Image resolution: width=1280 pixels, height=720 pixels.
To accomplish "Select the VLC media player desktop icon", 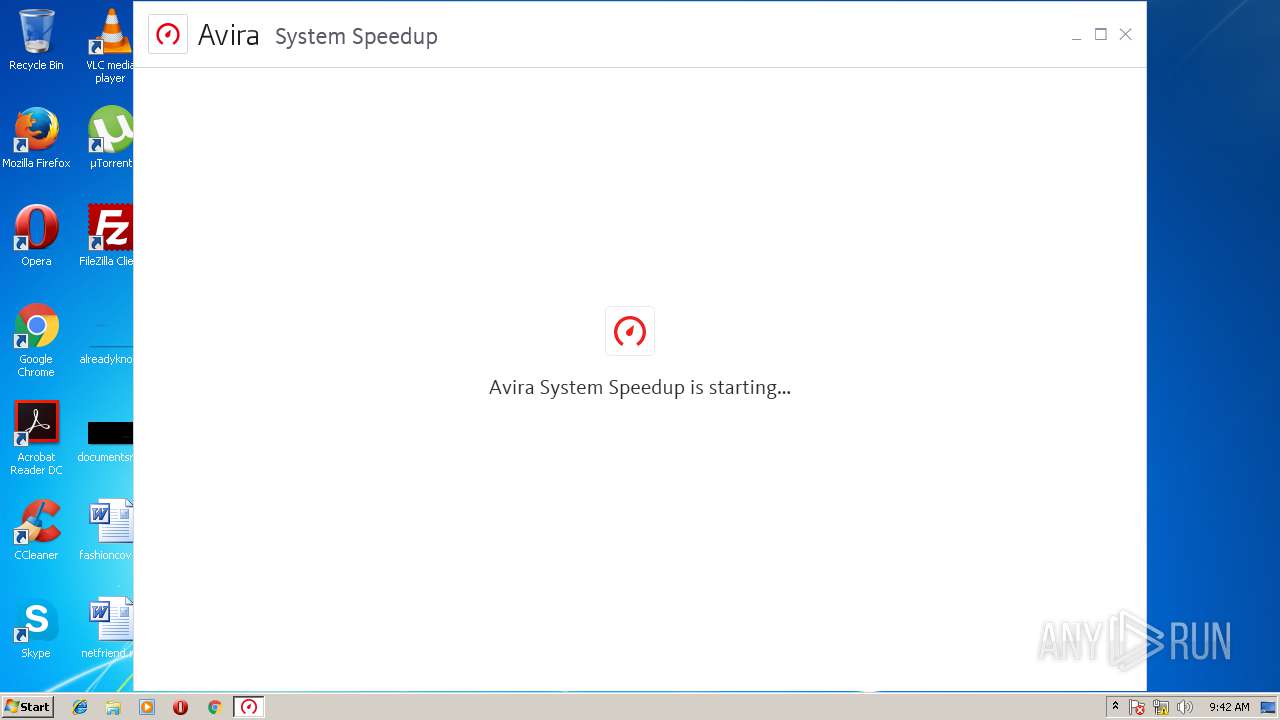I will tap(110, 46).
